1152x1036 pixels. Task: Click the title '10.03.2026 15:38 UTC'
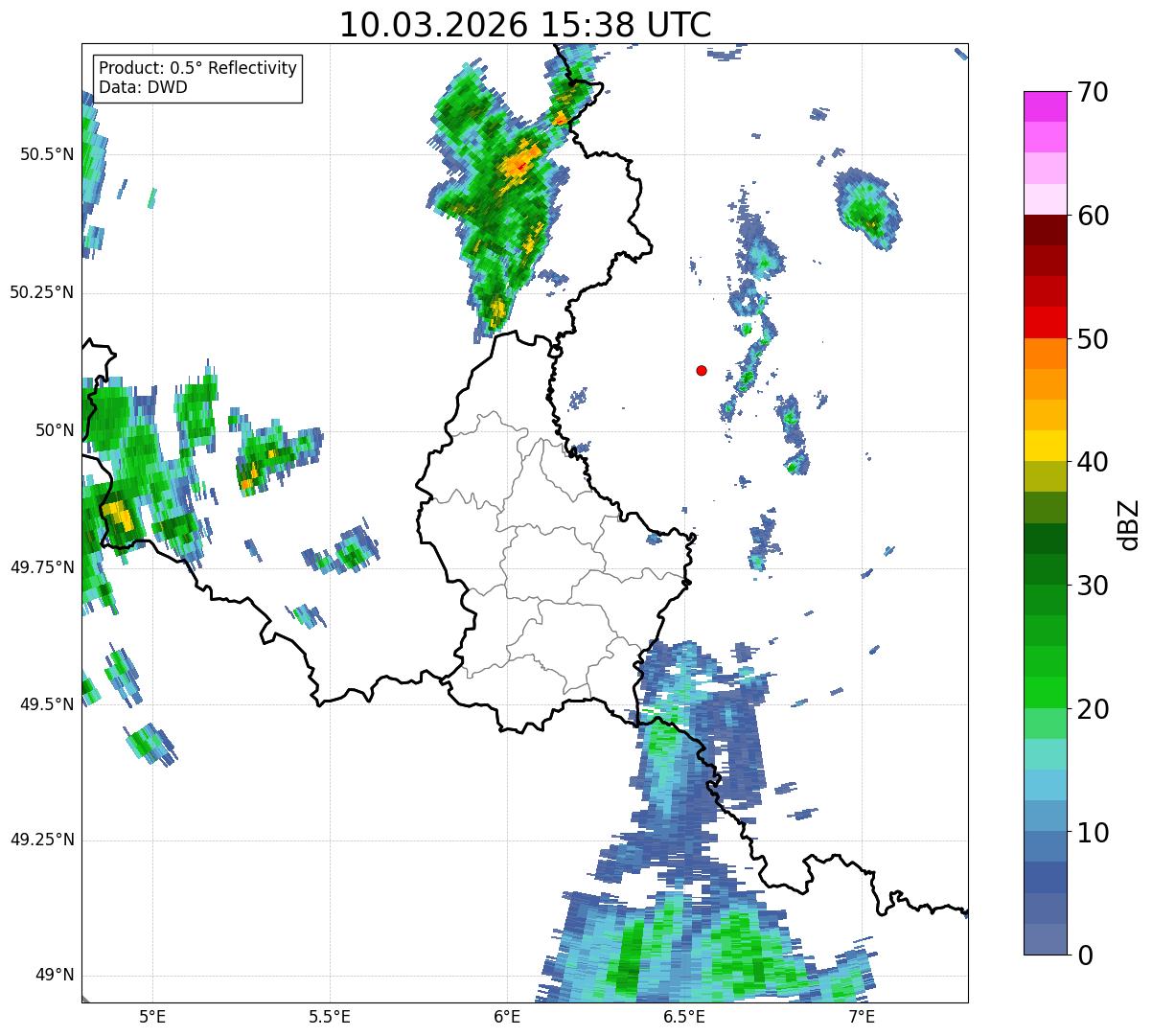point(525,25)
